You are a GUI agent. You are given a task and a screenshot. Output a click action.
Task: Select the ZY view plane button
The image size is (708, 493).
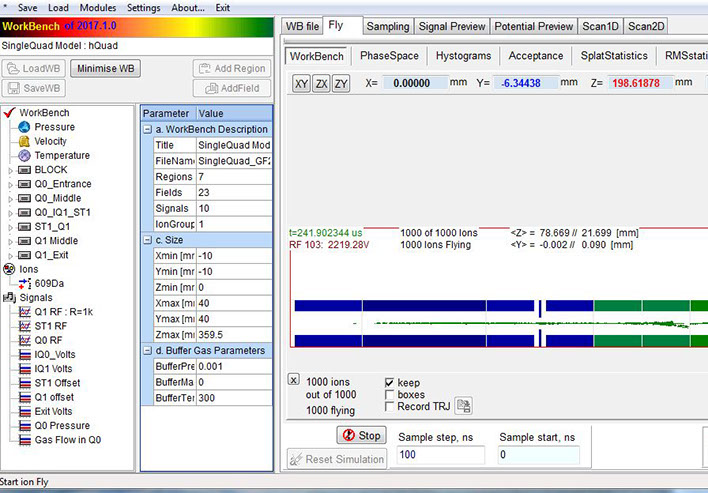(x=341, y=84)
